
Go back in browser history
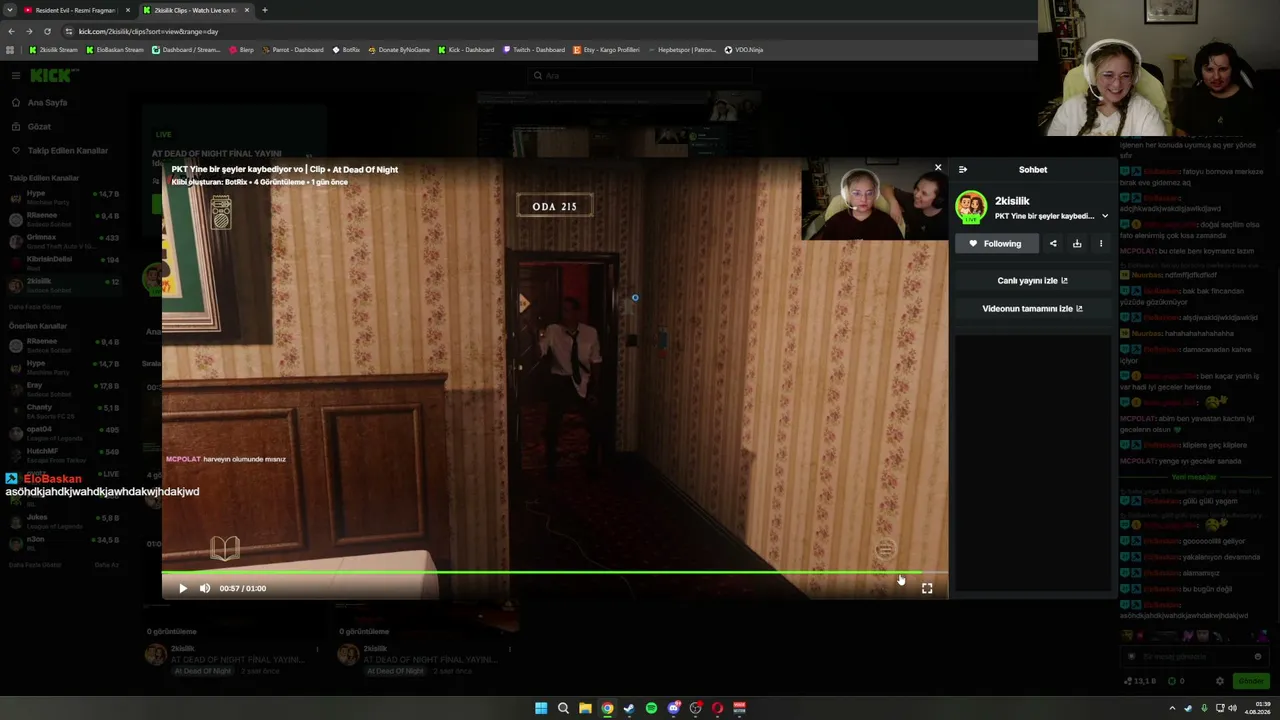pyautogui.click(x=11, y=31)
